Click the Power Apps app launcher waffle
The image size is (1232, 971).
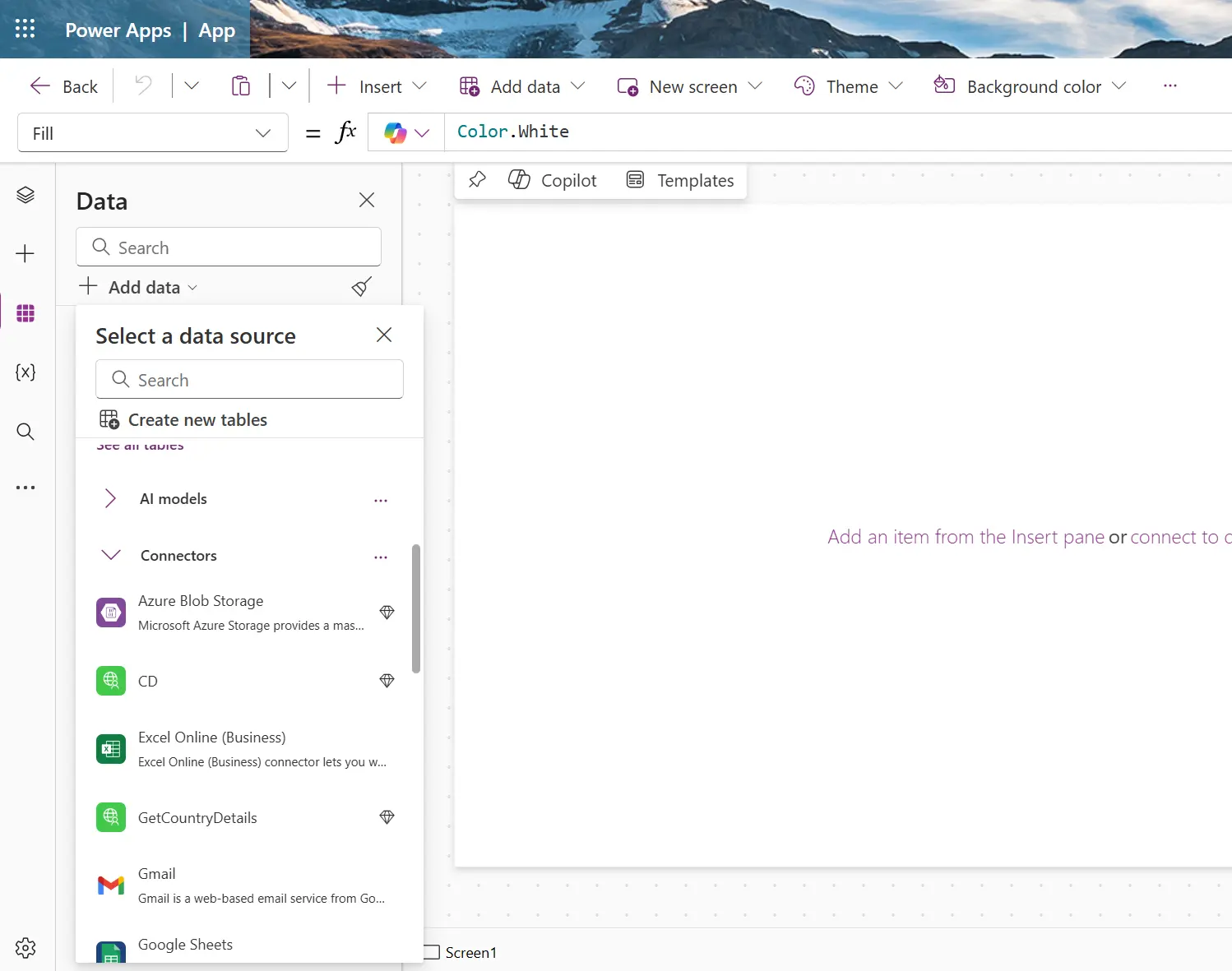coord(25,29)
